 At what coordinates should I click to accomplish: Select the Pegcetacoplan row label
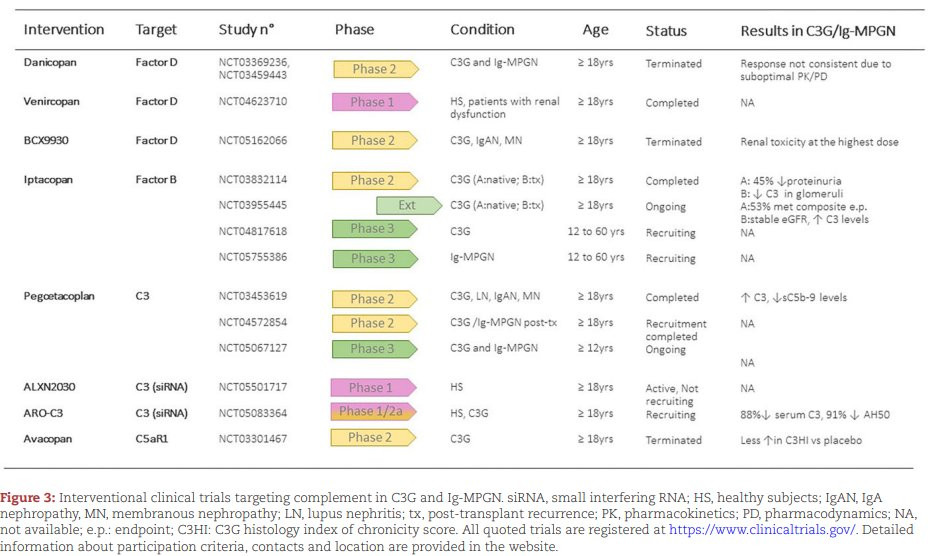[63, 297]
